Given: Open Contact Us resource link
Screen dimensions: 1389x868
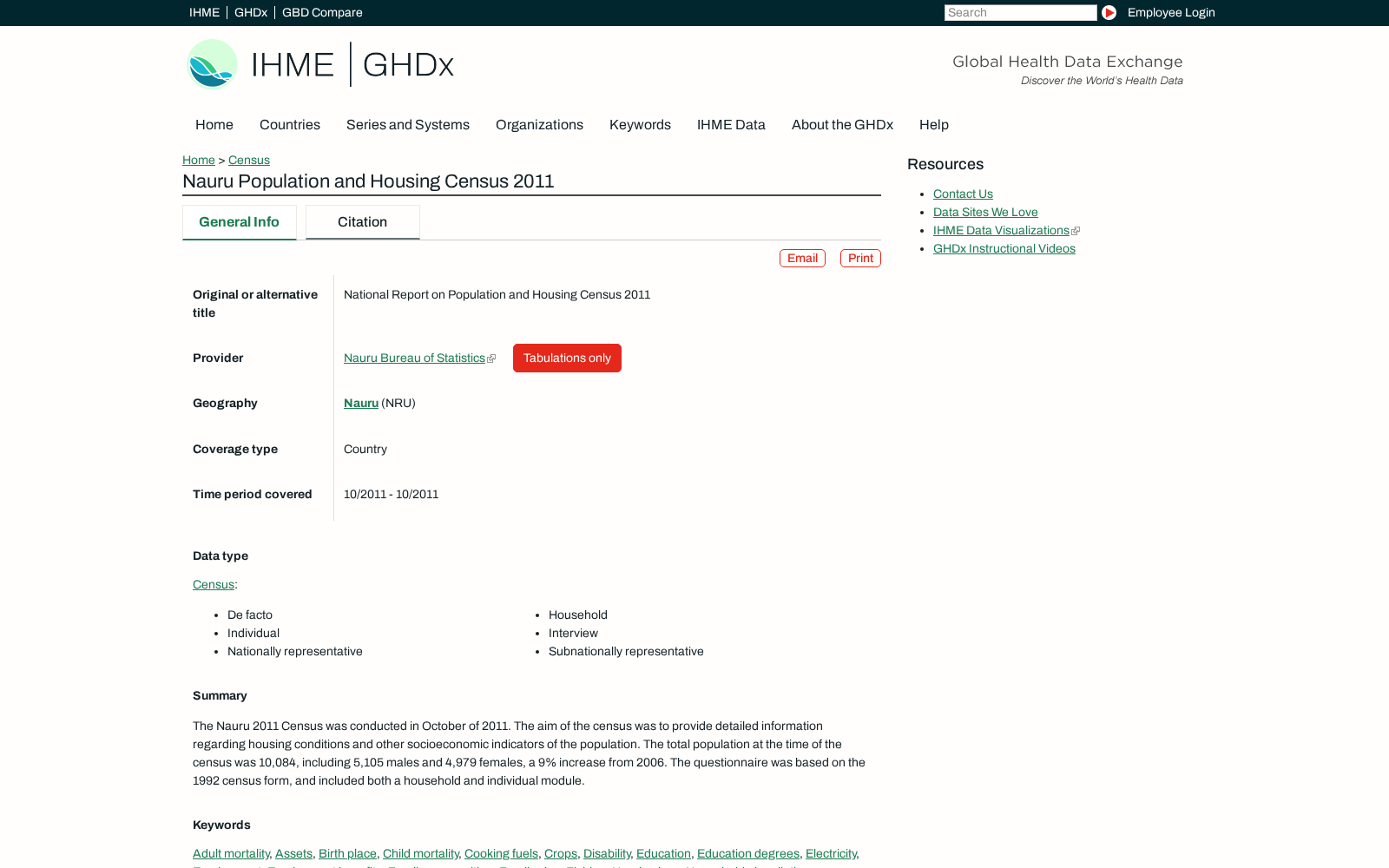Looking at the screenshot, I should [963, 194].
